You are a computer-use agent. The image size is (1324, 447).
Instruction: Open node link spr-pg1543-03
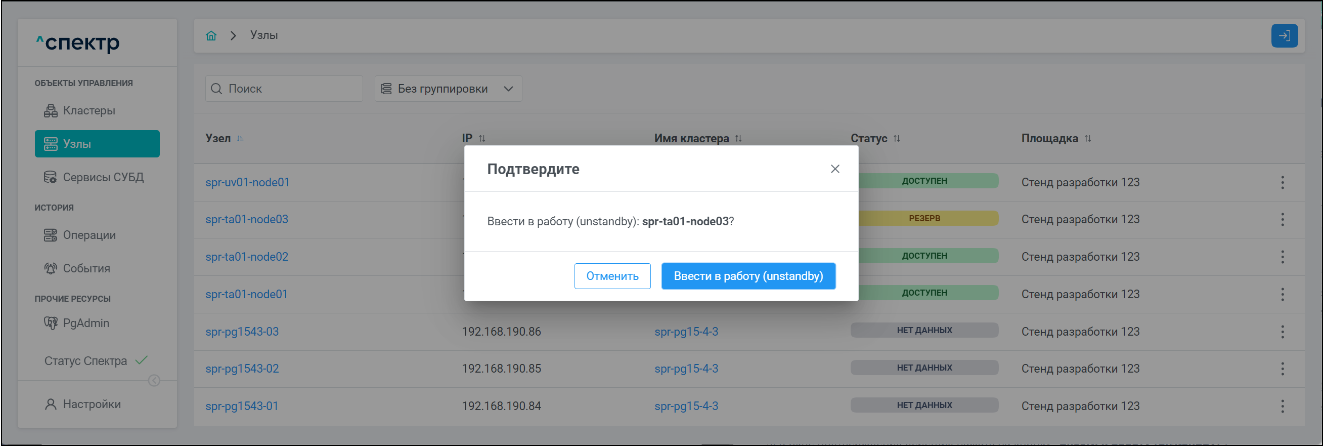pyautogui.click(x=242, y=331)
